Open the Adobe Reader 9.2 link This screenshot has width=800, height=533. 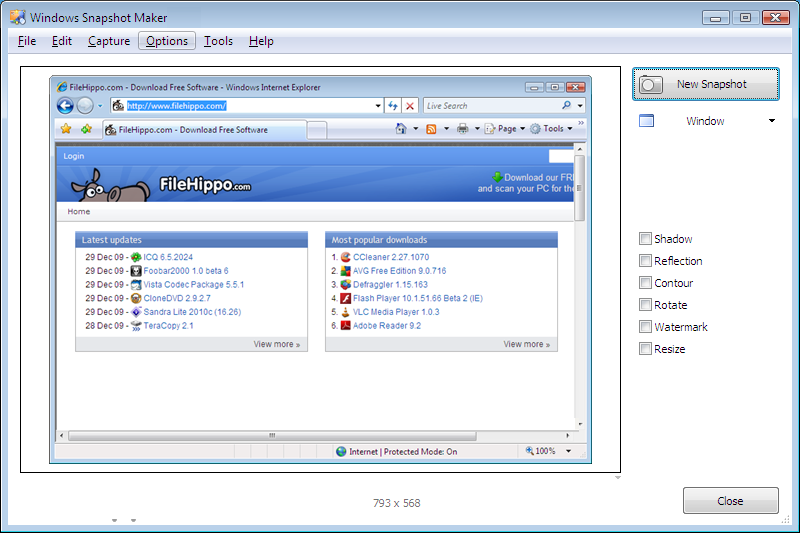[387, 326]
